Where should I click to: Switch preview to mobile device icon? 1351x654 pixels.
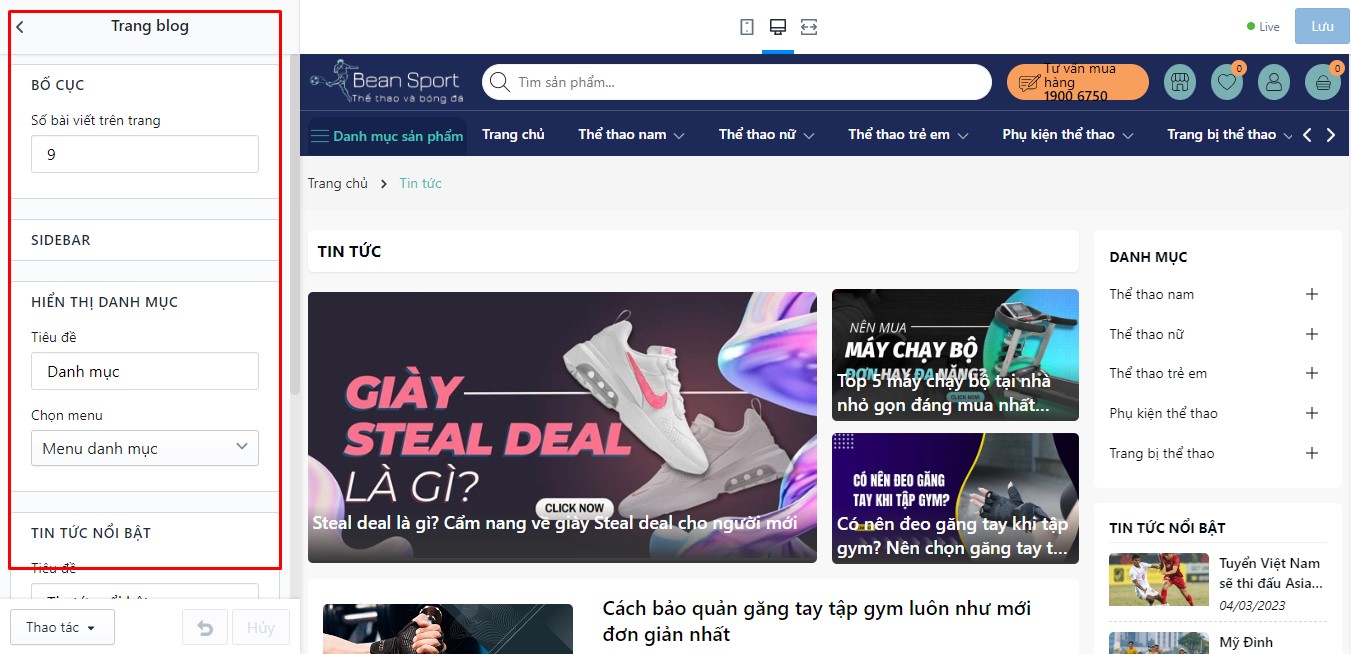[x=747, y=27]
